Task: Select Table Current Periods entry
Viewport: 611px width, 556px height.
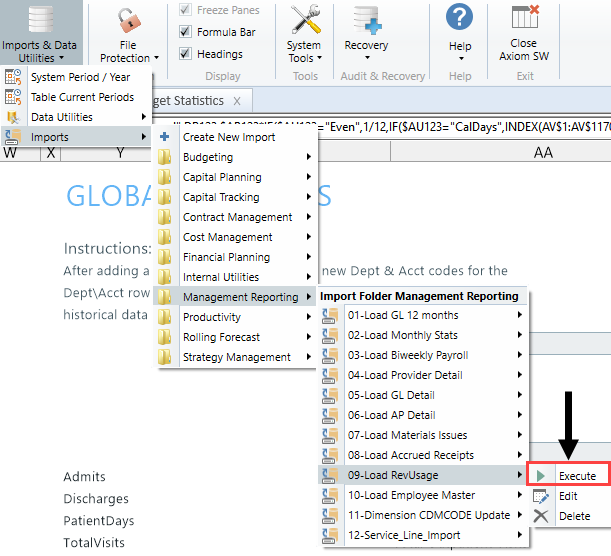Action: click(82, 97)
